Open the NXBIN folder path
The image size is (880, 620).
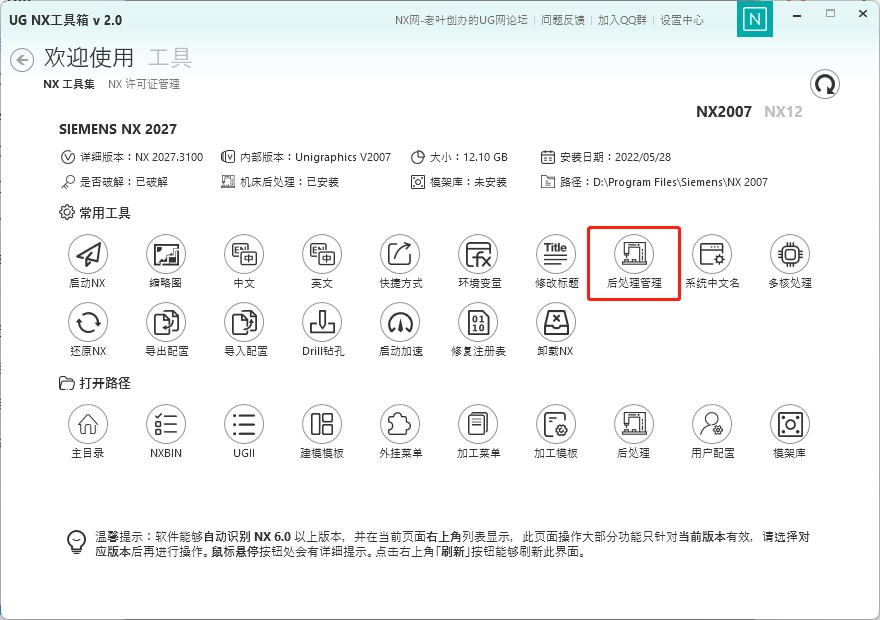pyautogui.click(x=166, y=425)
